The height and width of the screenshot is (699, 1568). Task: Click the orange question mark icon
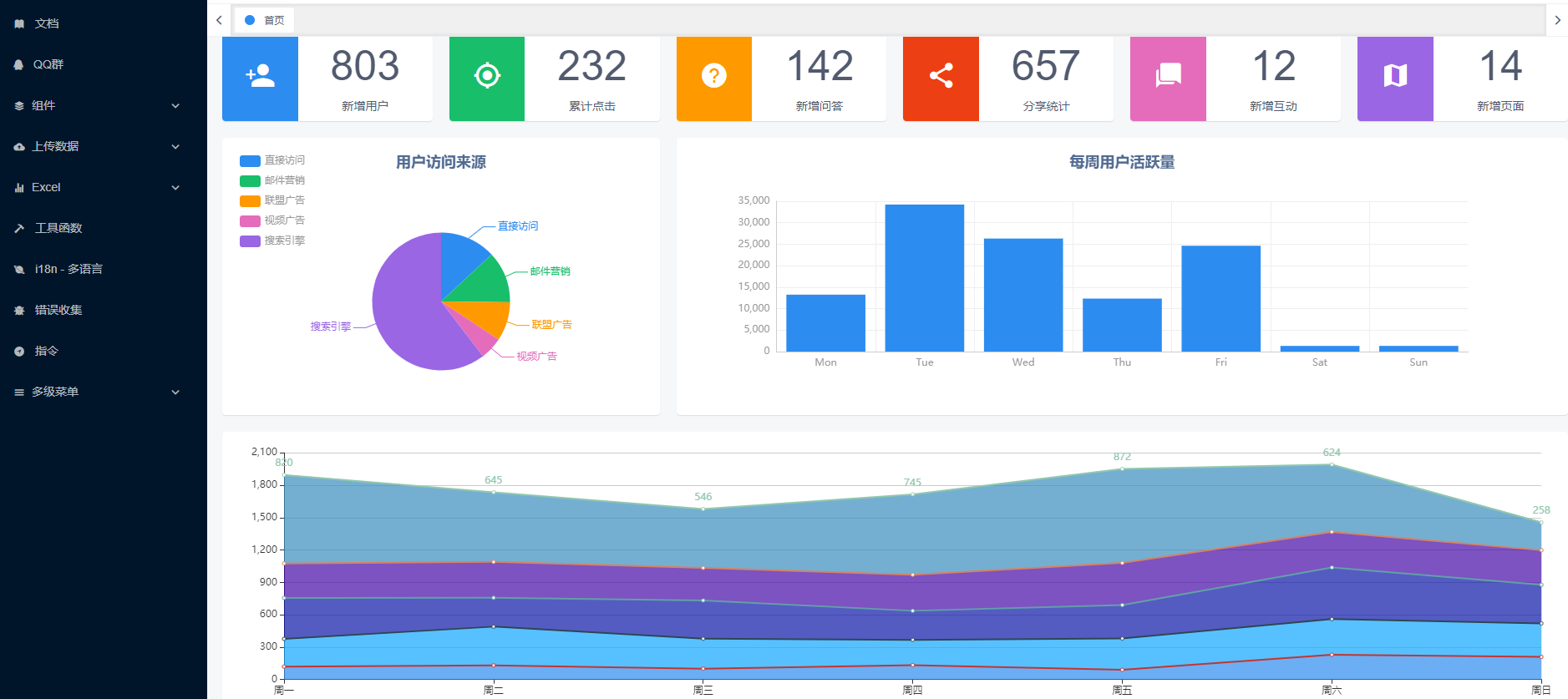tap(713, 77)
